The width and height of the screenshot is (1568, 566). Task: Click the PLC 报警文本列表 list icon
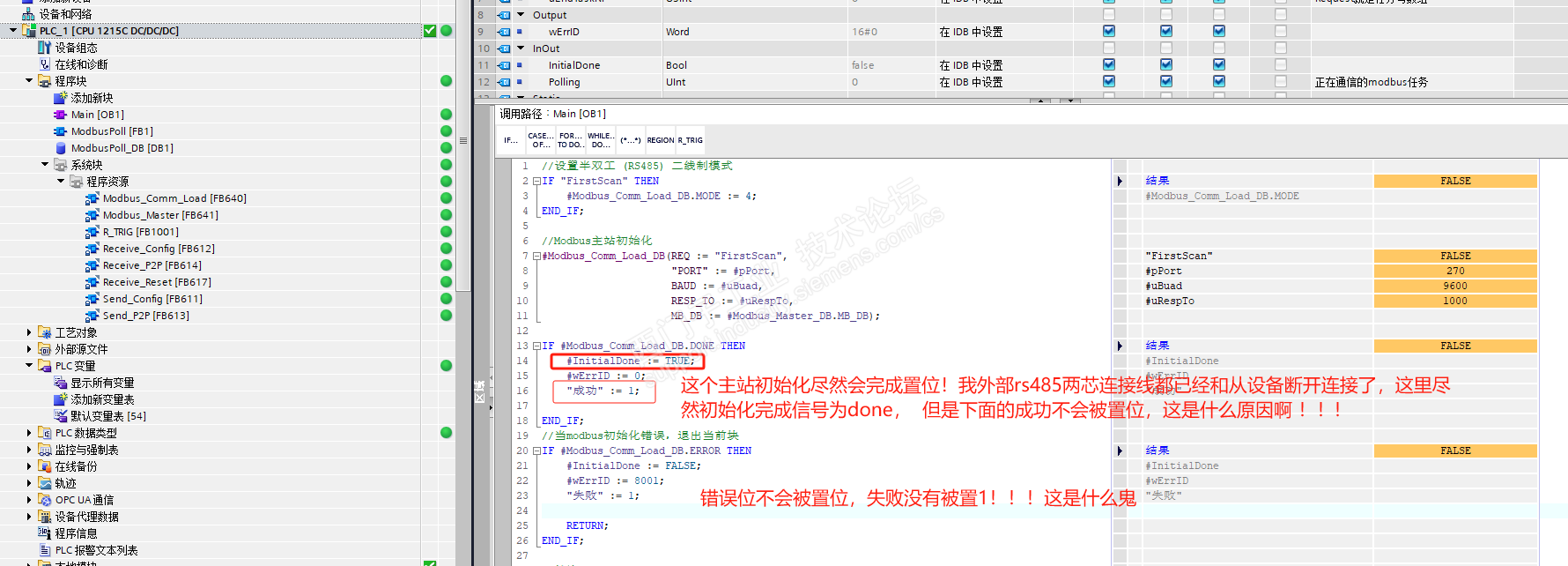45,550
